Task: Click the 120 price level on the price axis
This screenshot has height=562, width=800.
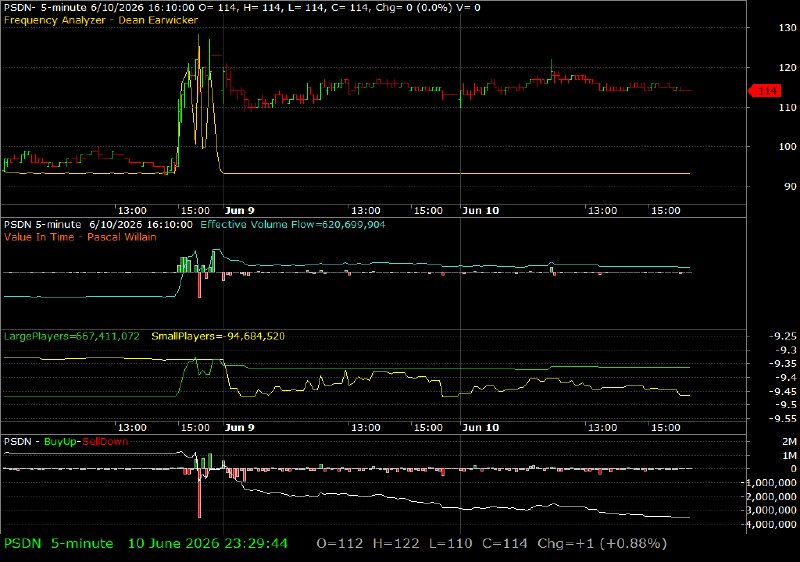Action: [x=787, y=67]
